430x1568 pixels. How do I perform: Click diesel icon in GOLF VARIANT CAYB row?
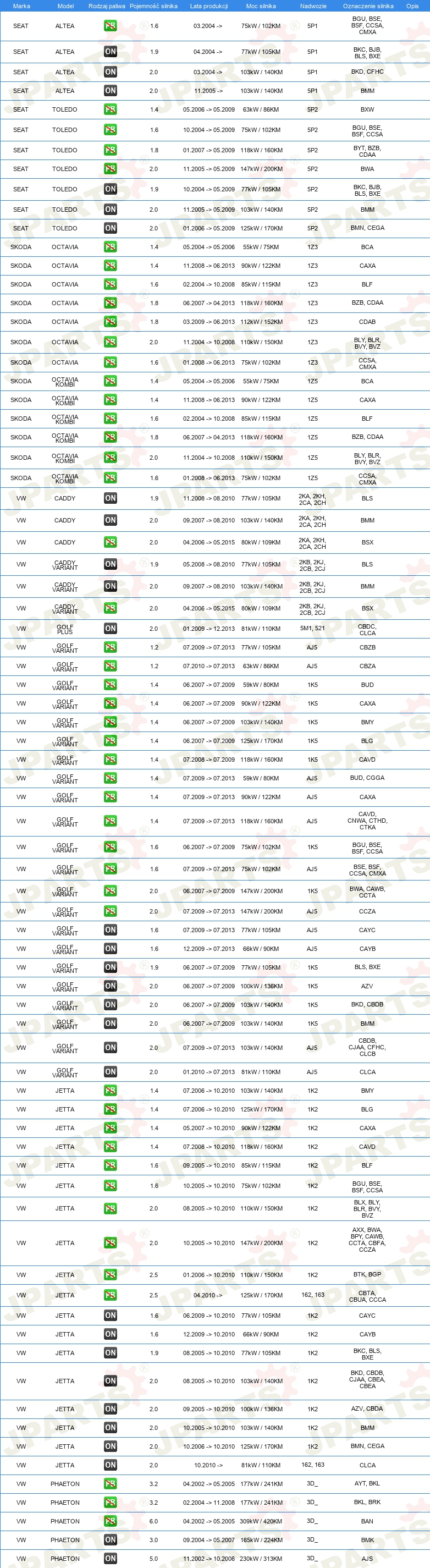point(110,948)
